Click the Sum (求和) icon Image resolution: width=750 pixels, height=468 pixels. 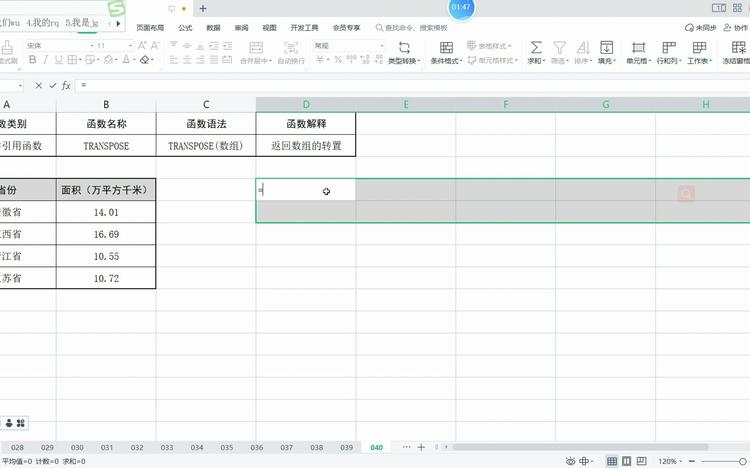[536, 47]
